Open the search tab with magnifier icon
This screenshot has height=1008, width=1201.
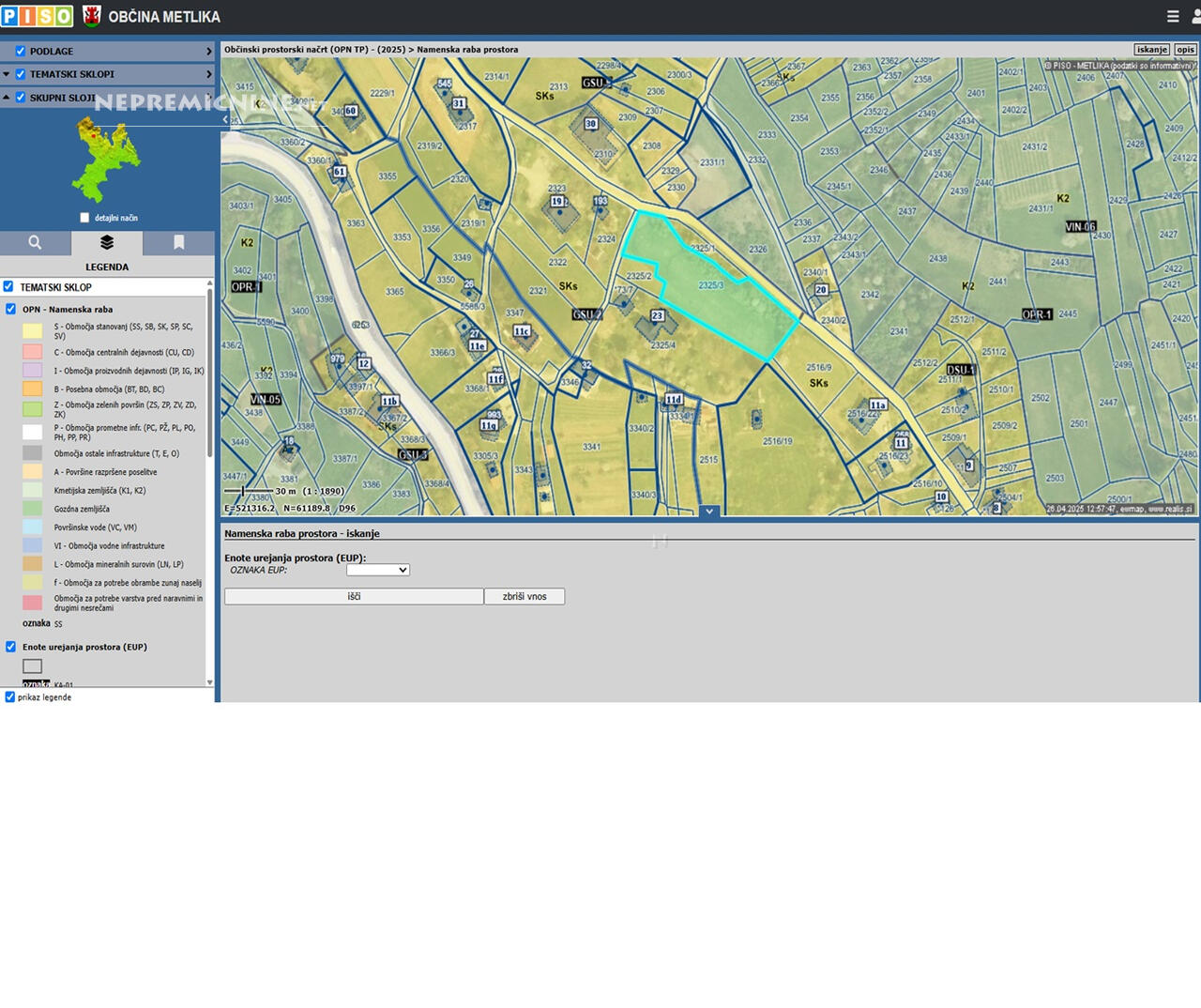[x=35, y=243]
